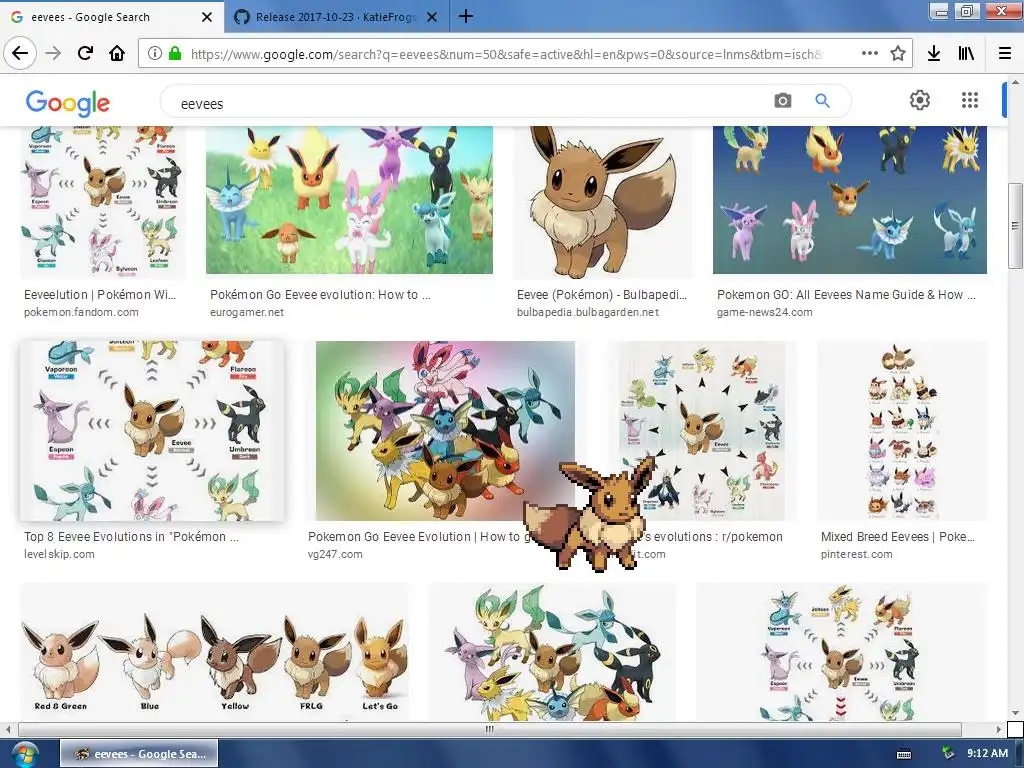Open the Red & Green to Let's Go thumbnail

click(214, 652)
